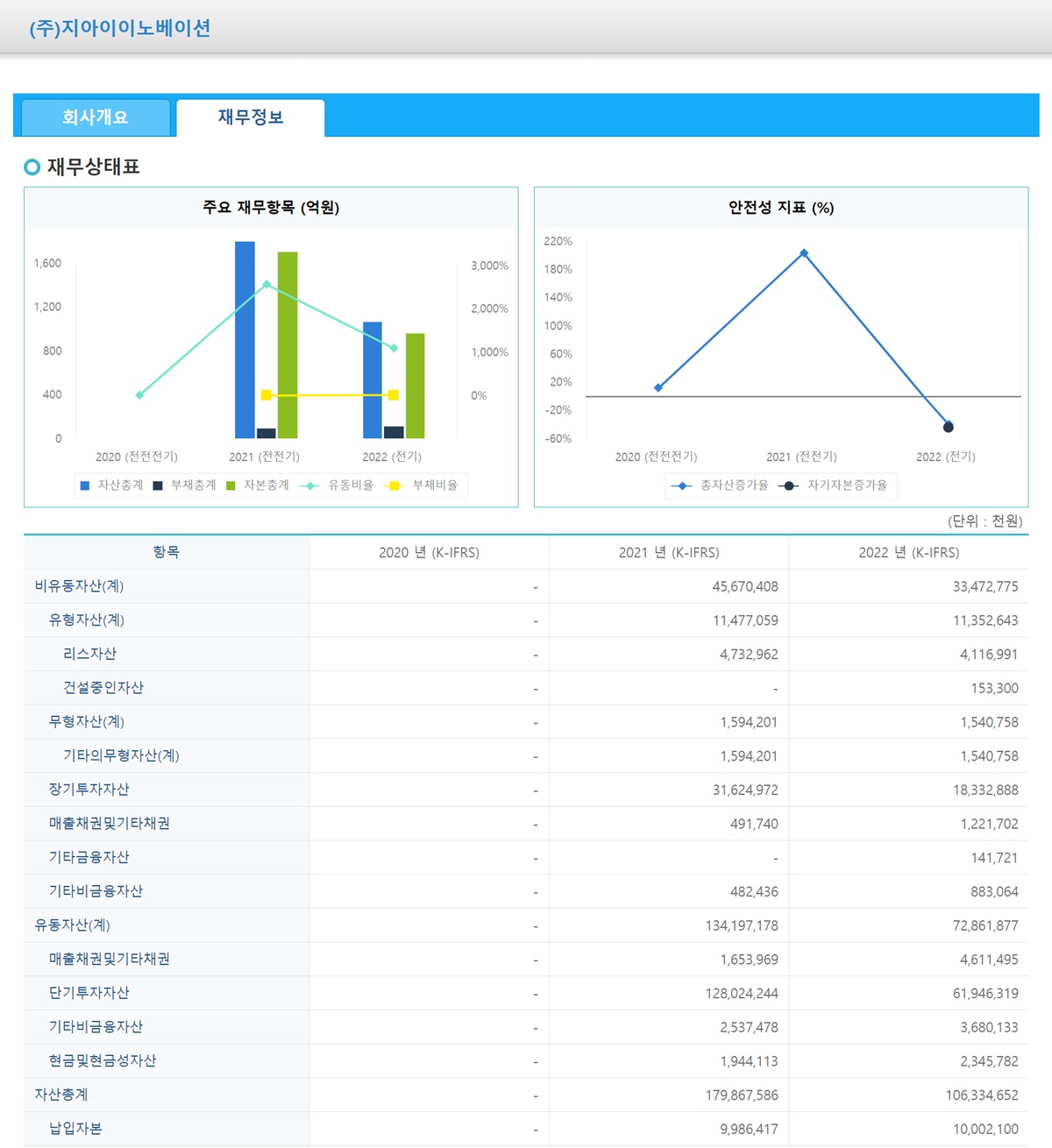Click the value 45,670,408

[x=745, y=586]
